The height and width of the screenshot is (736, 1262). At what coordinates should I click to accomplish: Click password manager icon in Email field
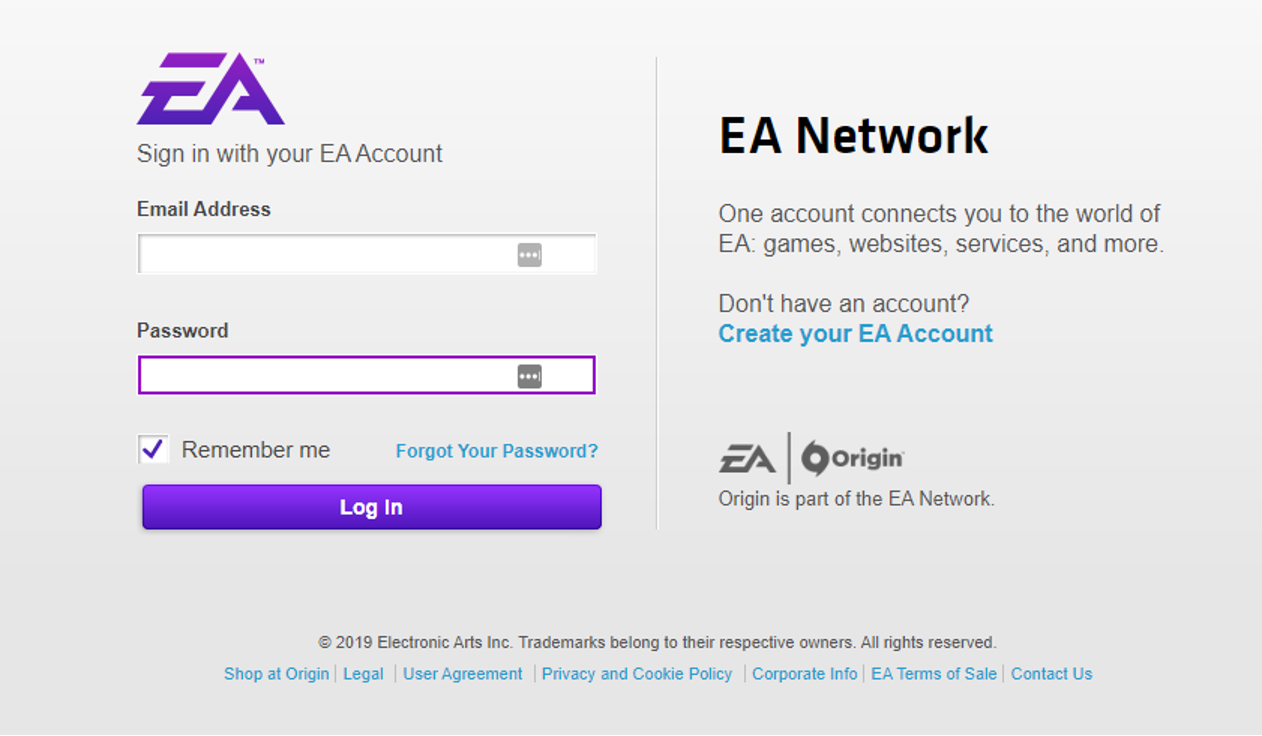[529, 255]
